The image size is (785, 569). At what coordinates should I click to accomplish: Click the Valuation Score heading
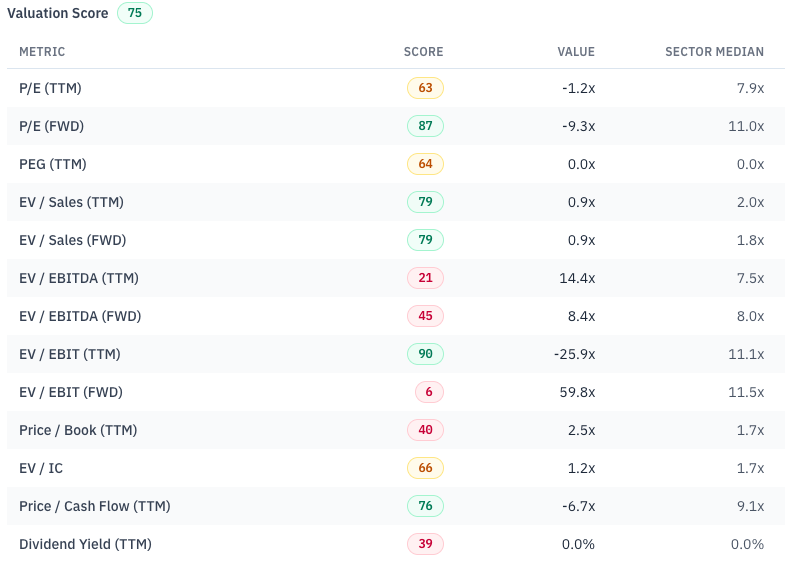pyautogui.click(x=58, y=13)
